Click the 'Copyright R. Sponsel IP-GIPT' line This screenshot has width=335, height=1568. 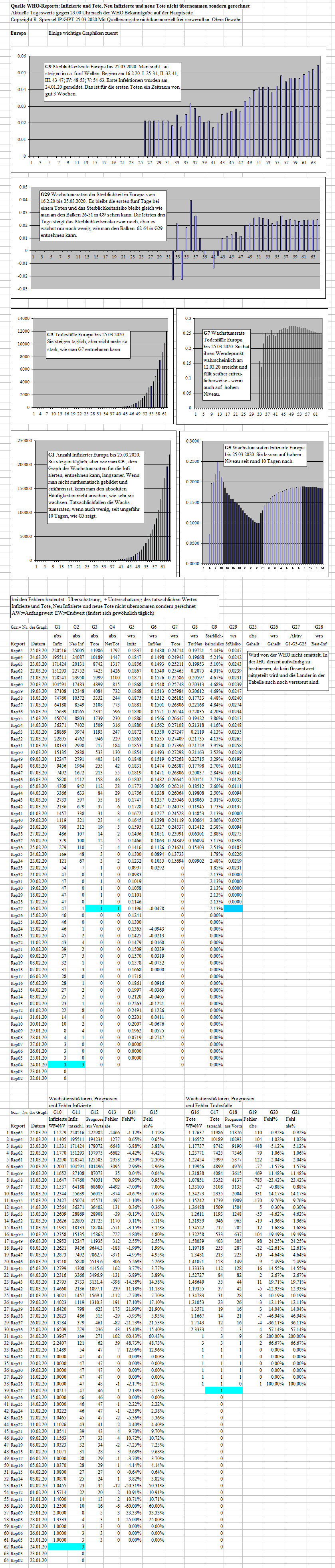pos(126,19)
